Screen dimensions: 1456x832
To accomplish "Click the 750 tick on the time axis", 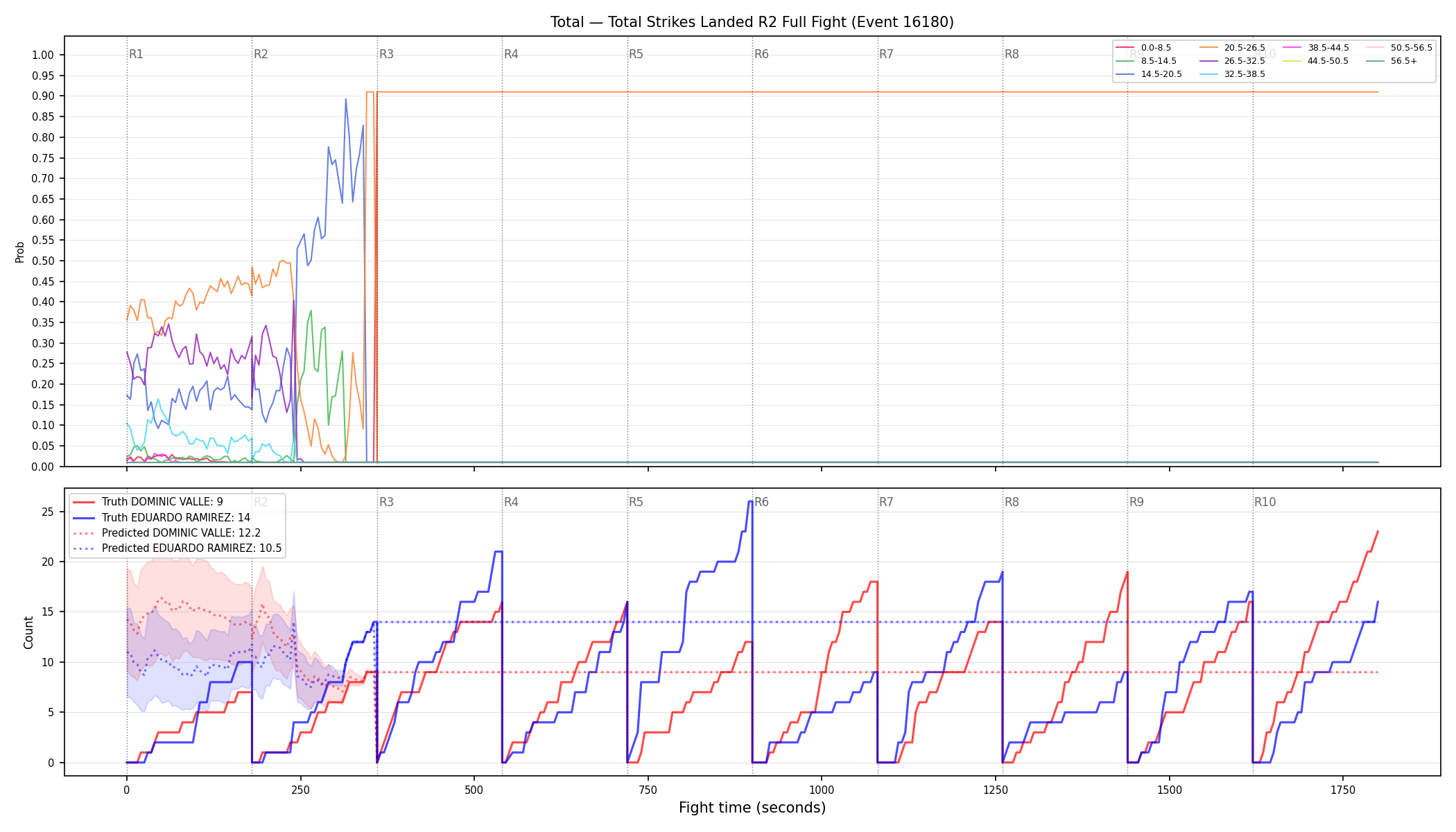I will [x=648, y=790].
